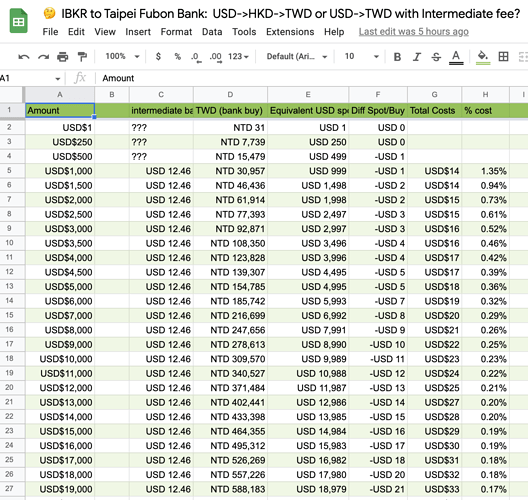Click the Undo arrow in the toolbar

24,57
